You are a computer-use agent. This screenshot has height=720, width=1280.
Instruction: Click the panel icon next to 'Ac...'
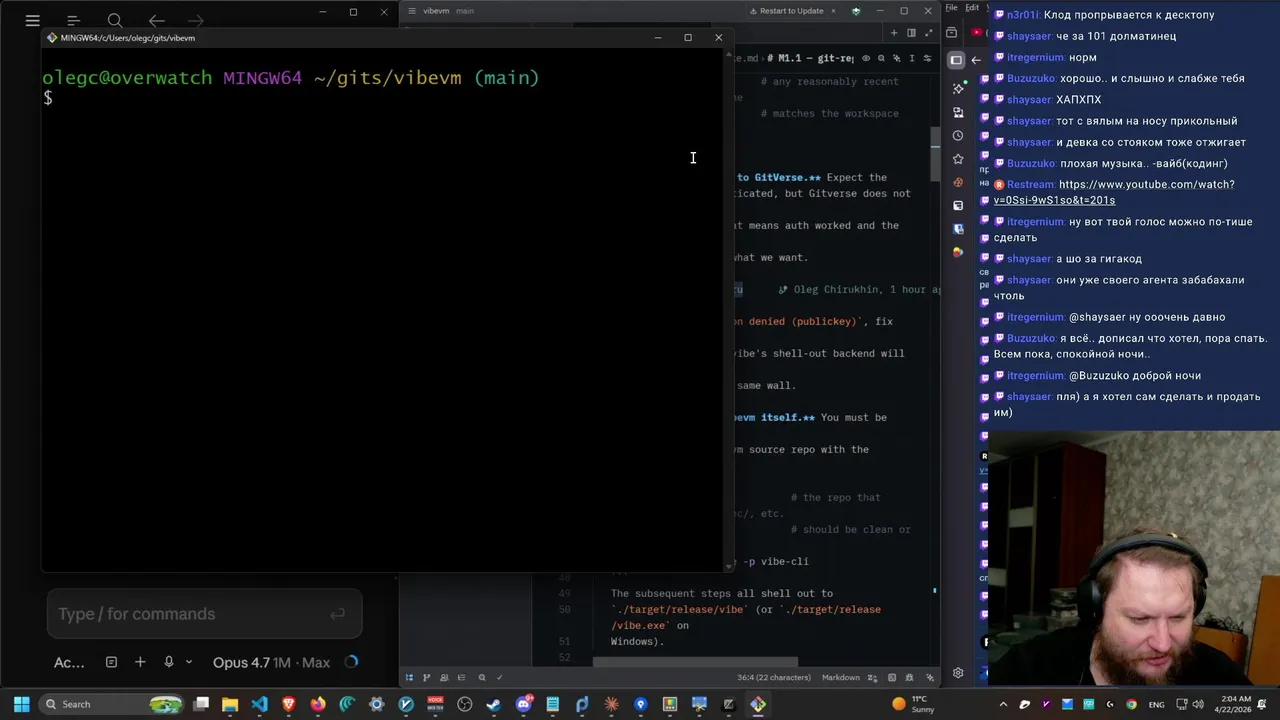pyautogui.click(x=111, y=662)
